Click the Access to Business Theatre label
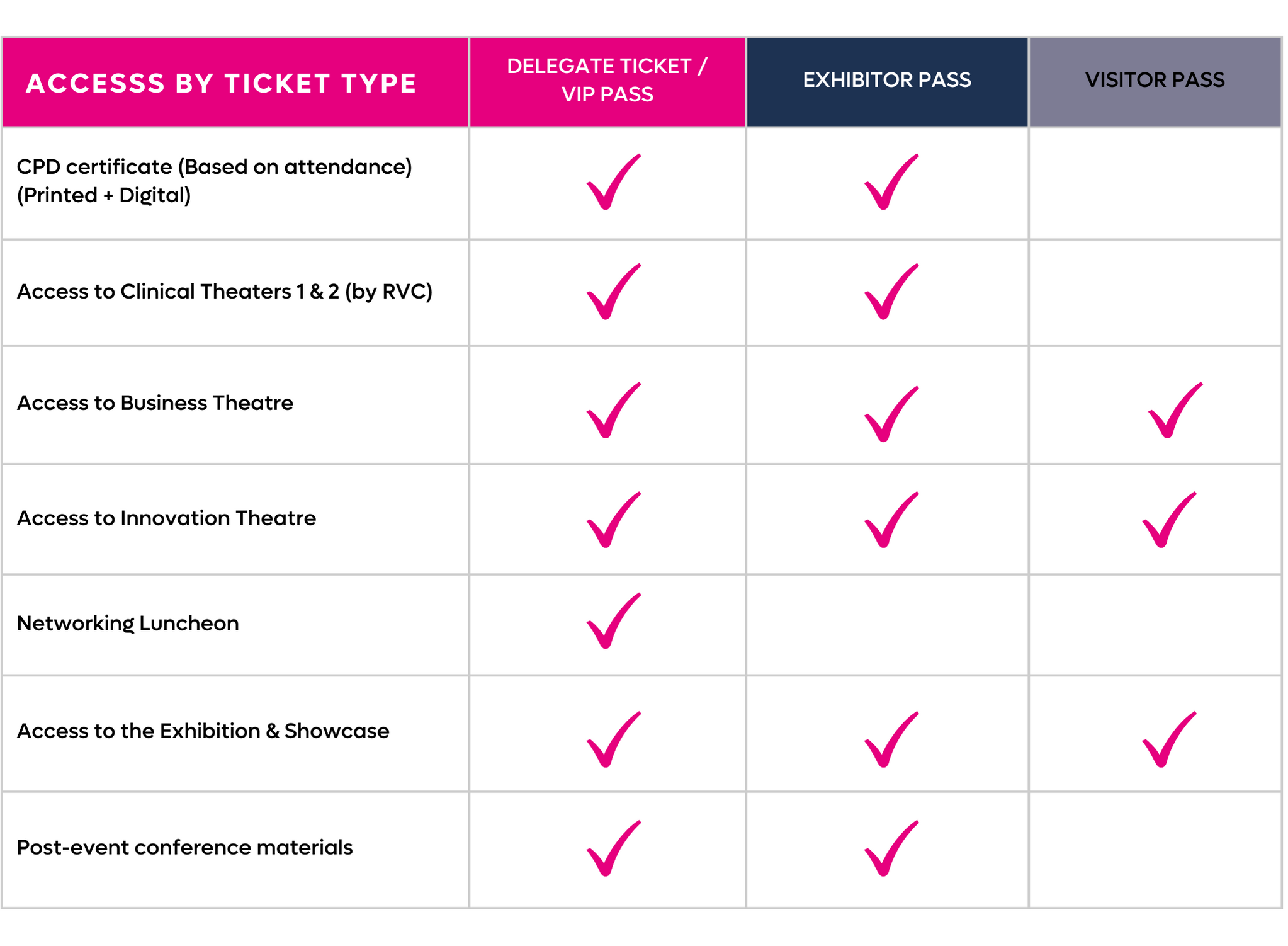This screenshot has width=1288, height=946. tap(155, 402)
